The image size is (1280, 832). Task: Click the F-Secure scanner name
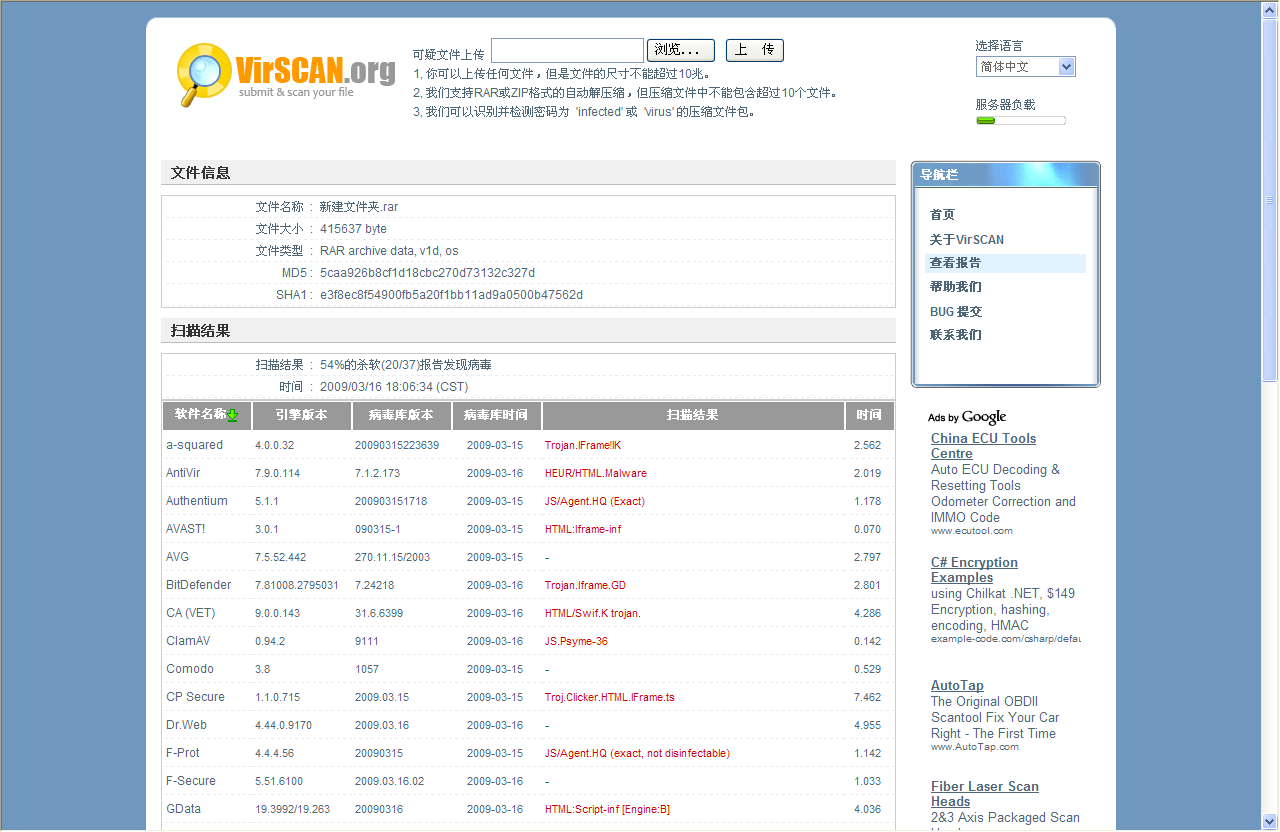click(x=191, y=781)
